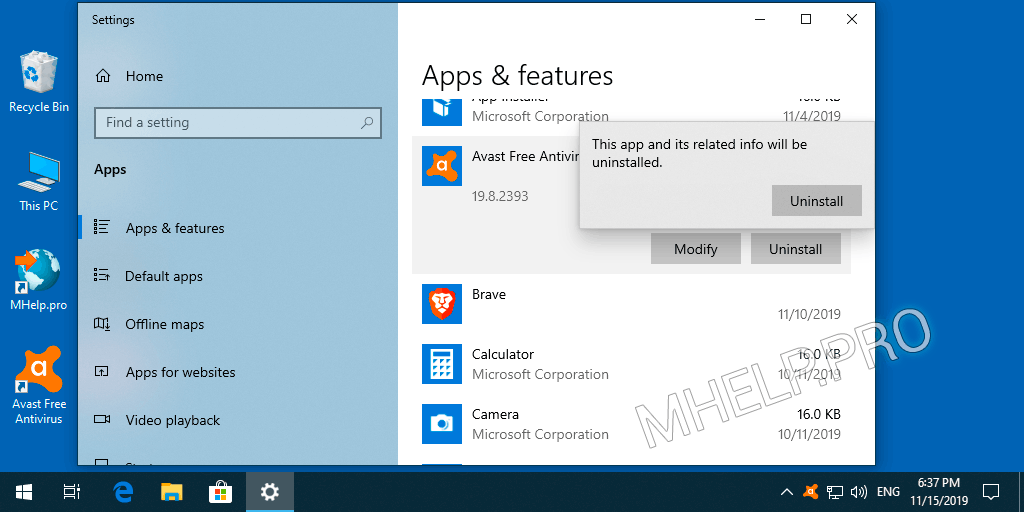
Task: Open File Explorer from taskbar
Action: point(172,492)
